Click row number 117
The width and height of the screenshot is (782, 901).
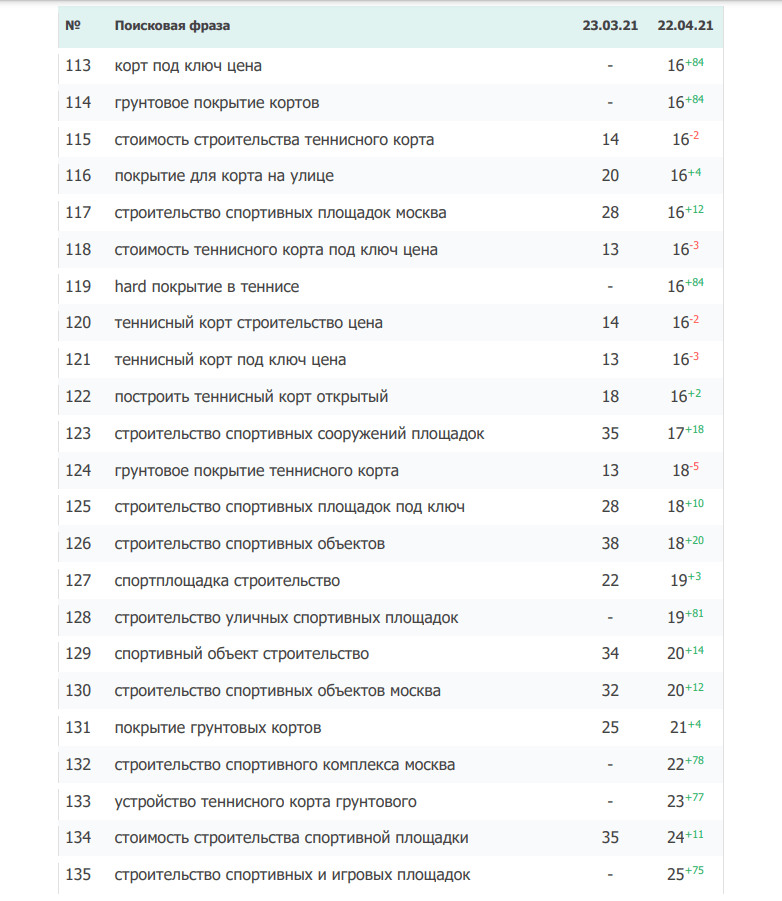(78, 213)
